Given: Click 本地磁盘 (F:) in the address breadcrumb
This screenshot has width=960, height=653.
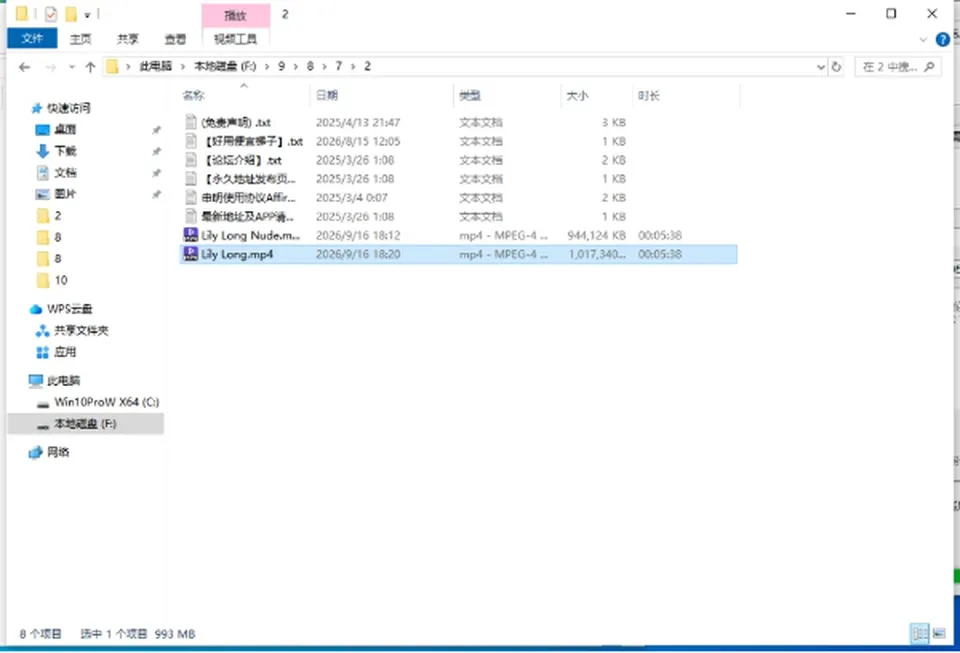Looking at the screenshot, I should click(x=225, y=66).
